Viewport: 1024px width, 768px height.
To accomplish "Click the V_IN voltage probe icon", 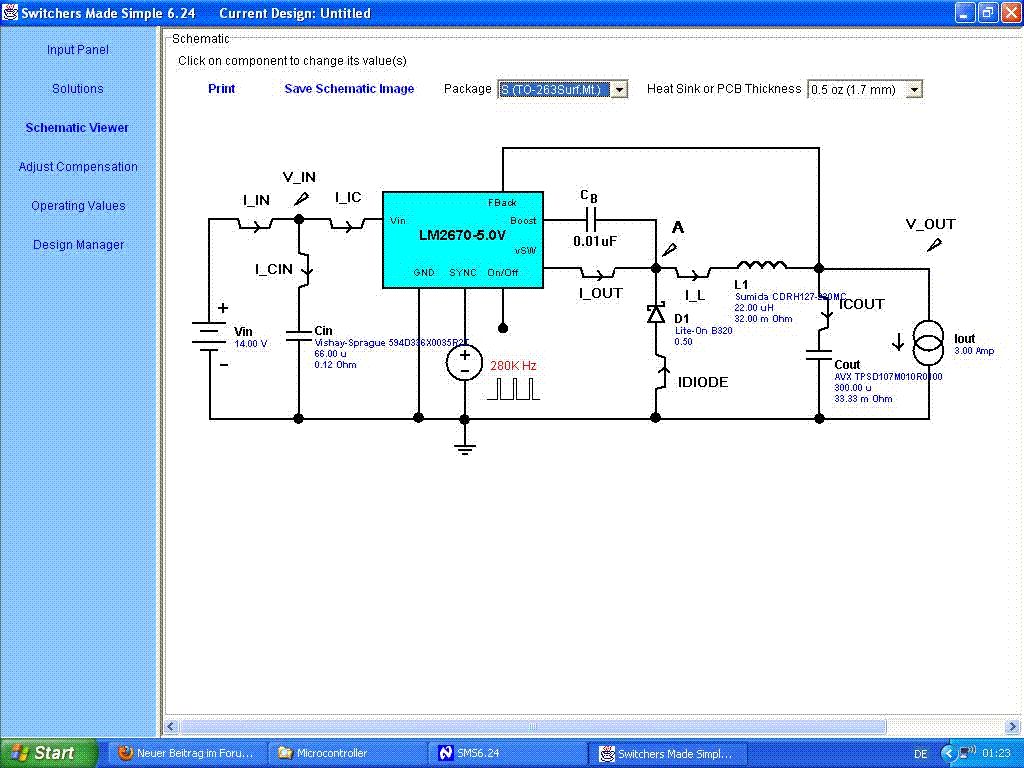I will (x=301, y=199).
